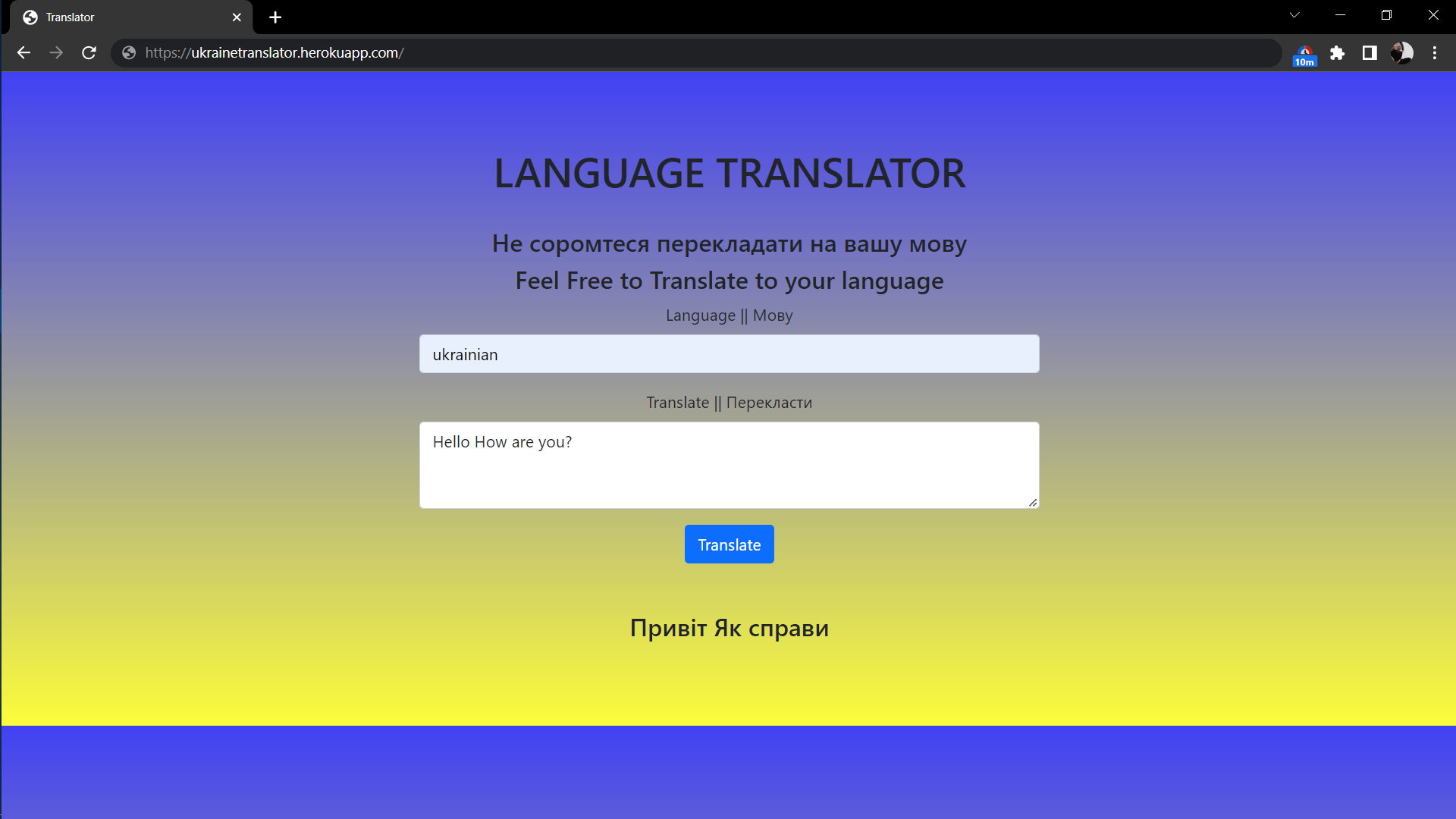Click the translated text Привіт Як справи
The width and height of the screenshot is (1456, 819).
(x=729, y=628)
